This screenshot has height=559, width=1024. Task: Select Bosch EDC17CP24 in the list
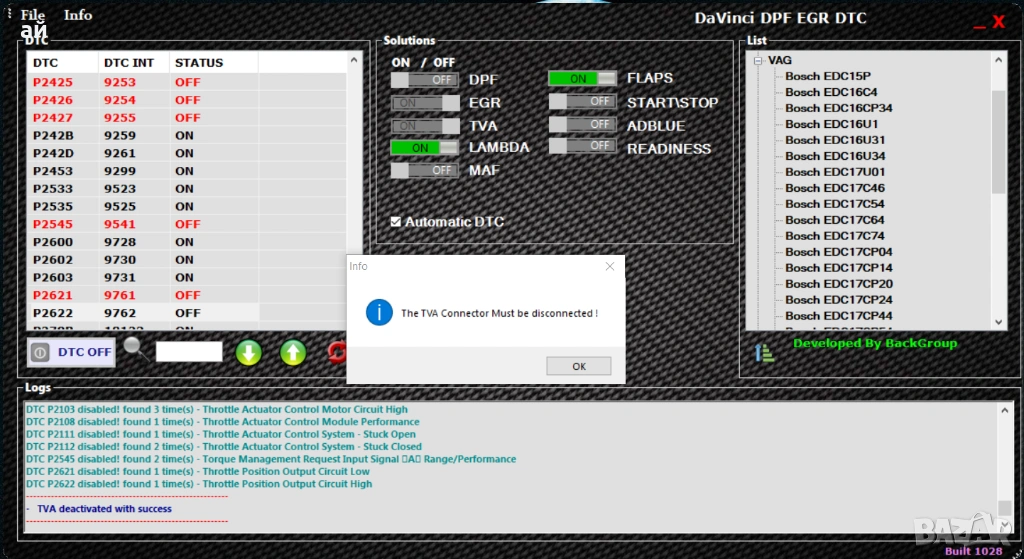click(x=839, y=300)
